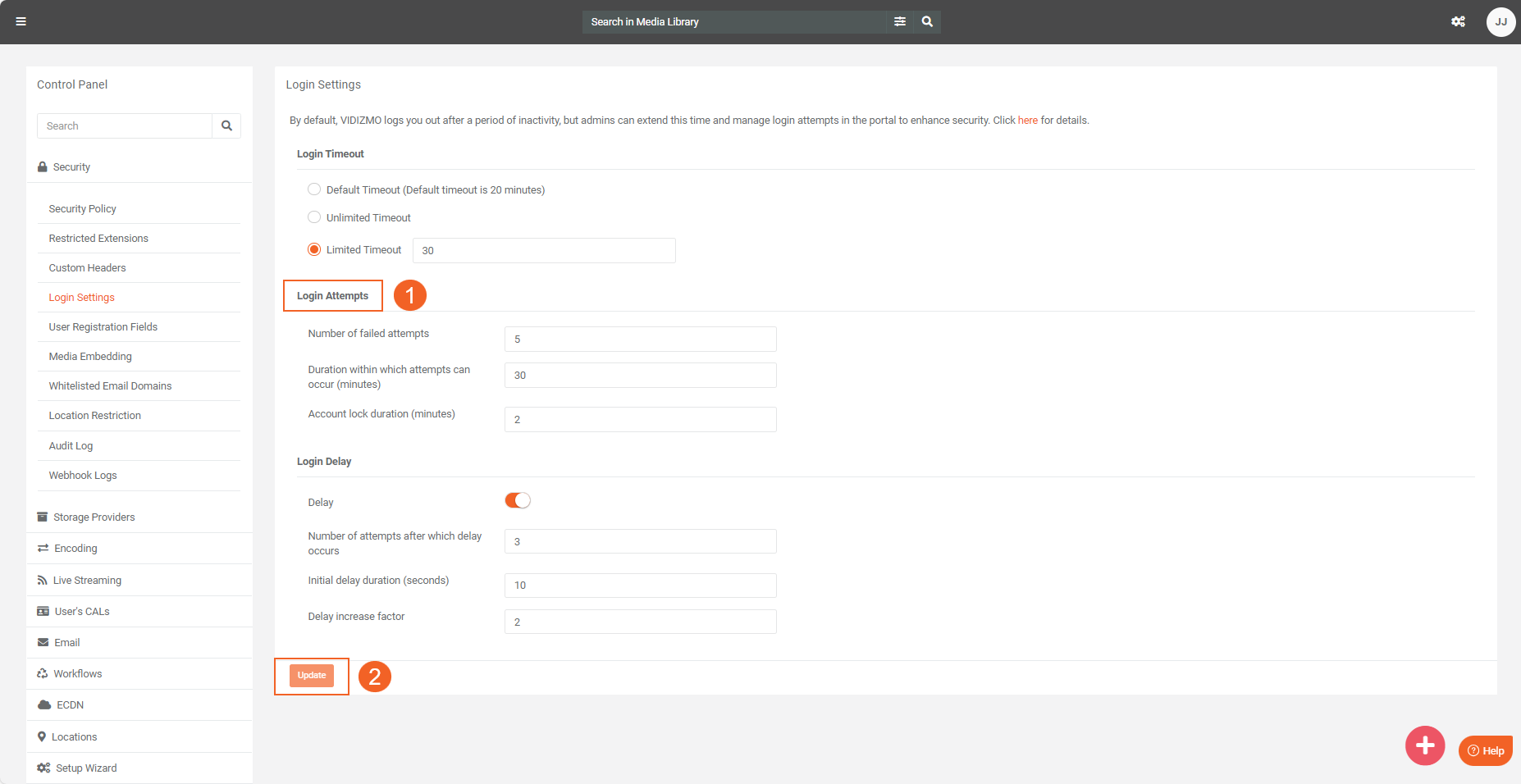This screenshot has width=1521, height=784.
Task: Go to the Audit Log page
Action: [x=71, y=446]
